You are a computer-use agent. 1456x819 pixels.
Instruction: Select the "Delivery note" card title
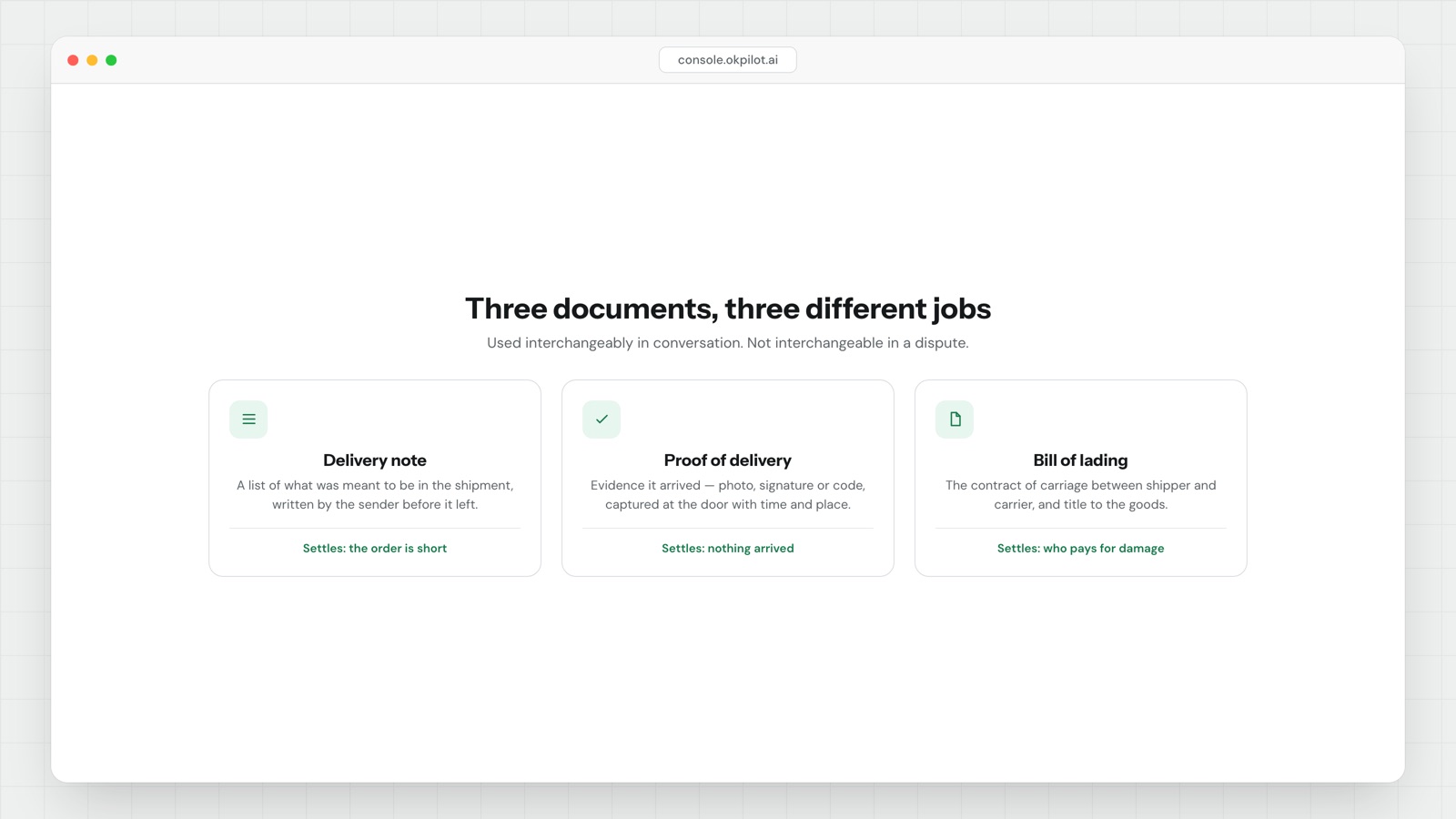[x=375, y=460]
